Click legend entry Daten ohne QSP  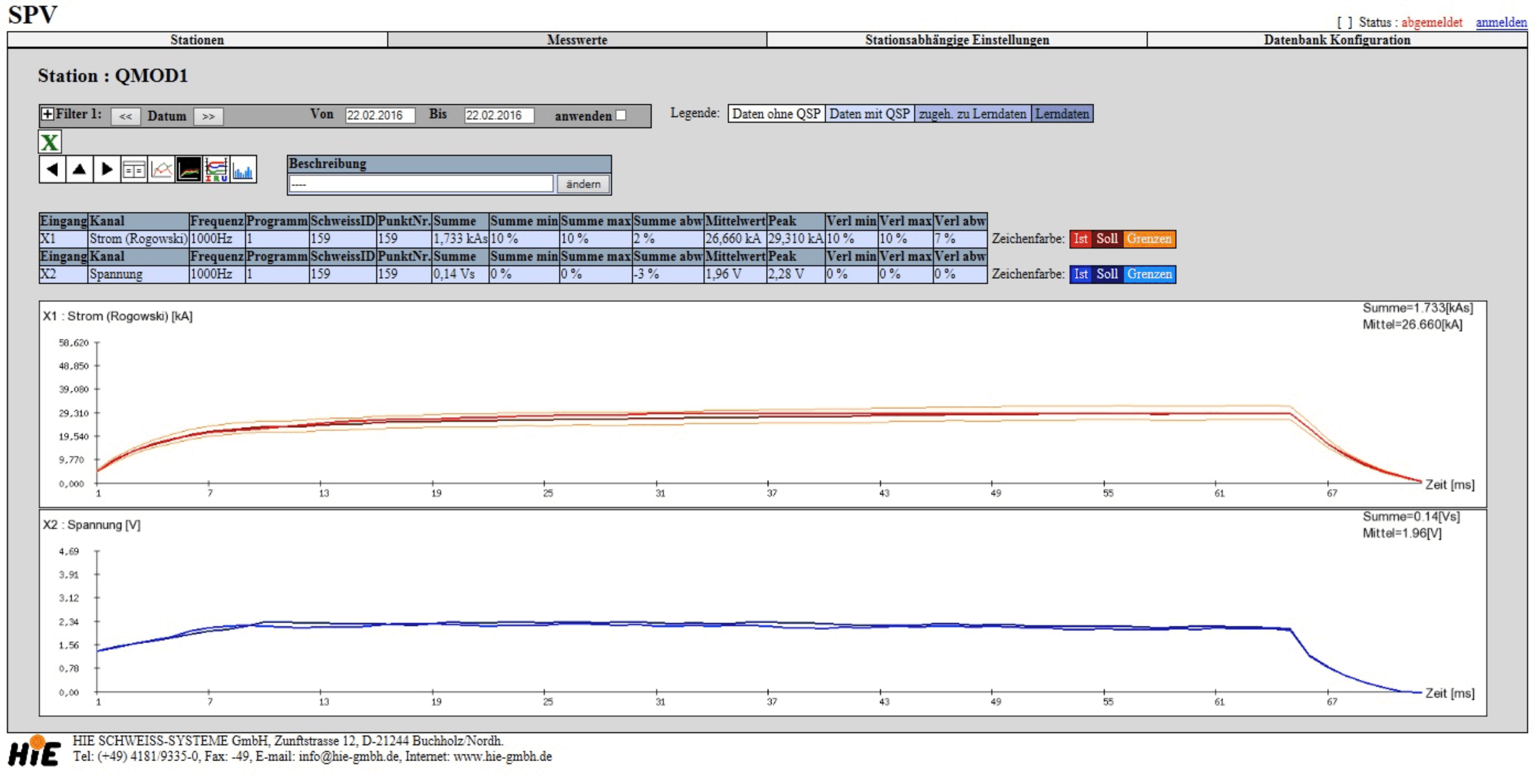[776, 114]
